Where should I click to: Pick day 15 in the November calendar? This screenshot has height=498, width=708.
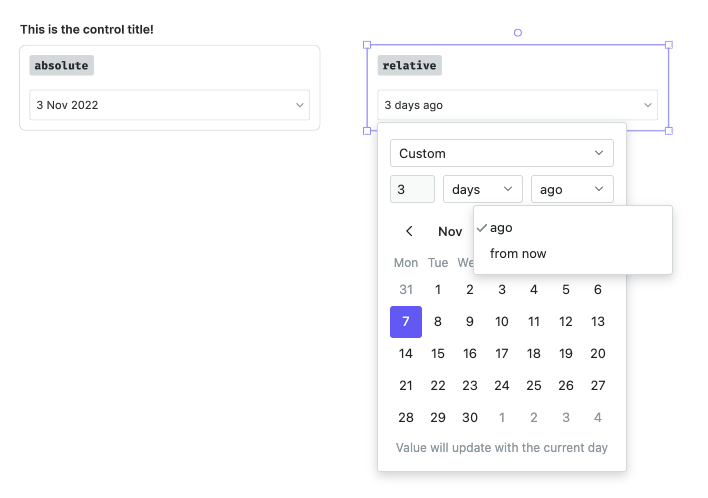pyautogui.click(x=438, y=354)
